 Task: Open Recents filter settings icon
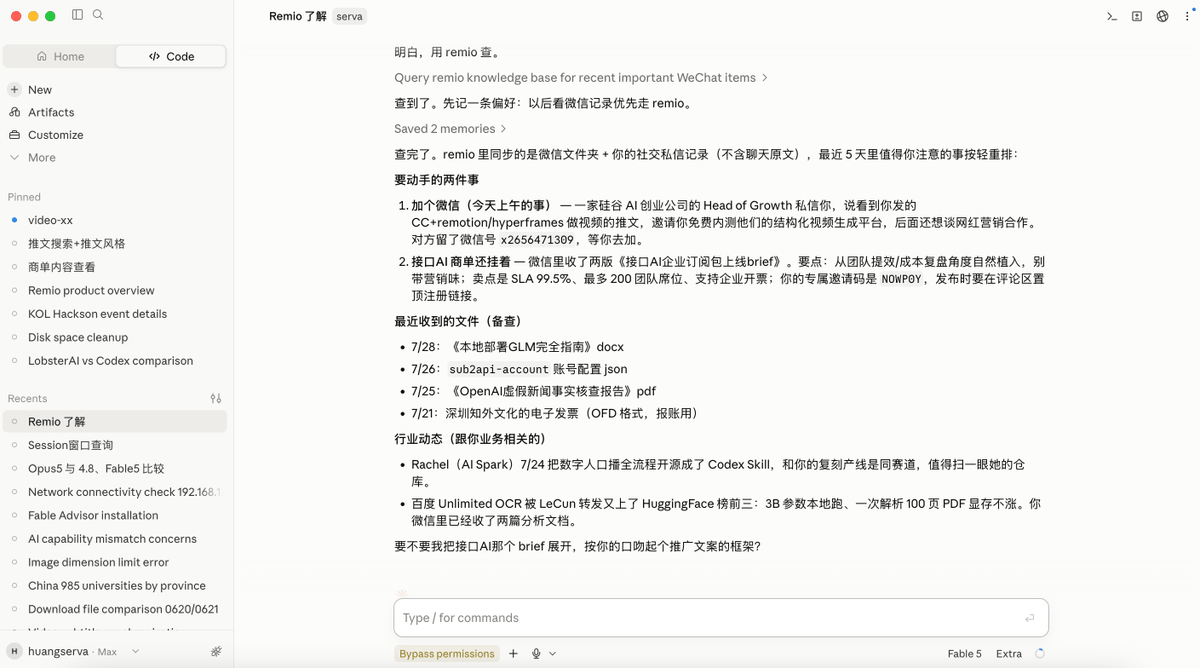click(216, 398)
